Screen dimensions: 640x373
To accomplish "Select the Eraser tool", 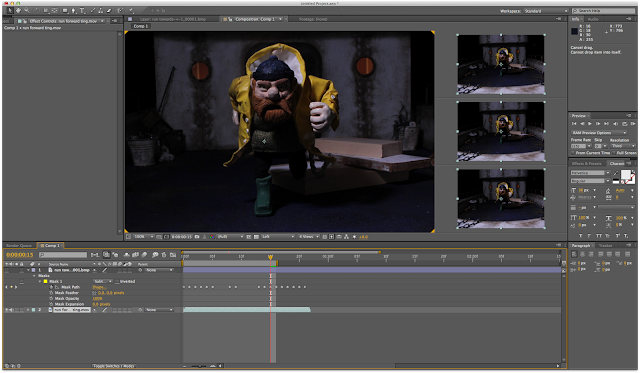I will [109, 11].
